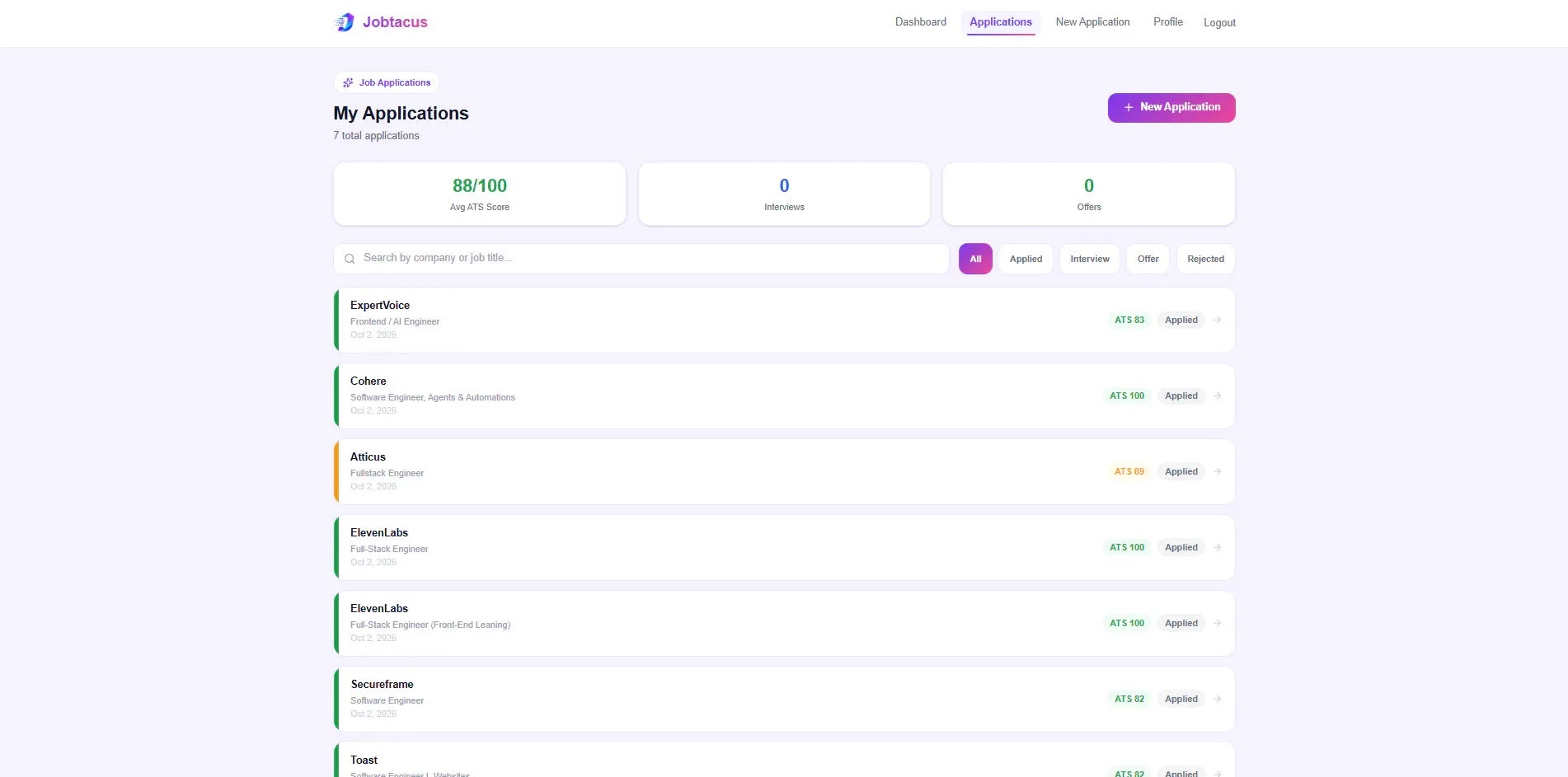Click ATS 100 badge on Cohere
This screenshot has height=777, width=1568.
(x=1126, y=396)
